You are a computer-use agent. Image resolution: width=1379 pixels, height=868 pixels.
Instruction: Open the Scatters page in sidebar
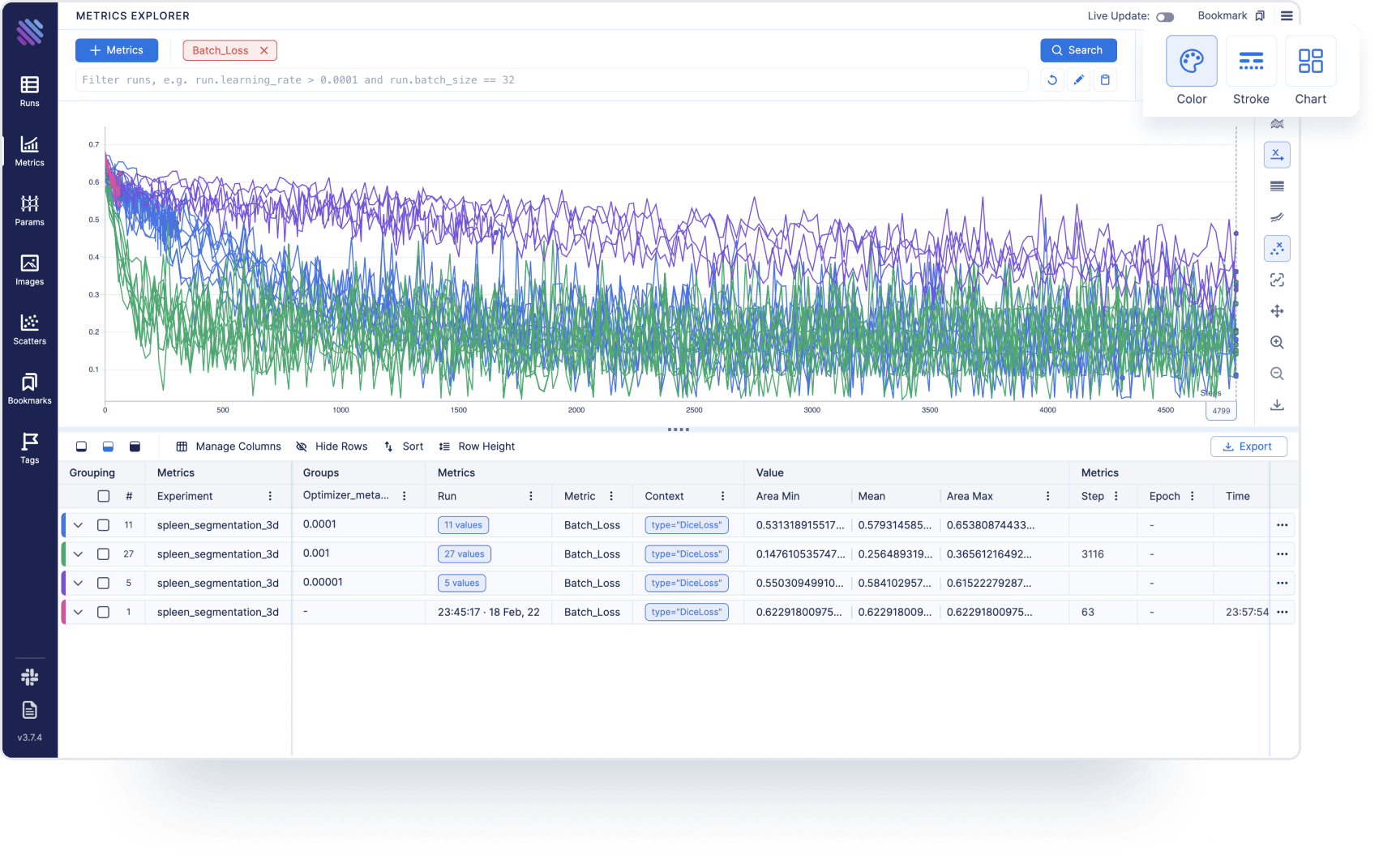pyautogui.click(x=29, y=329)
